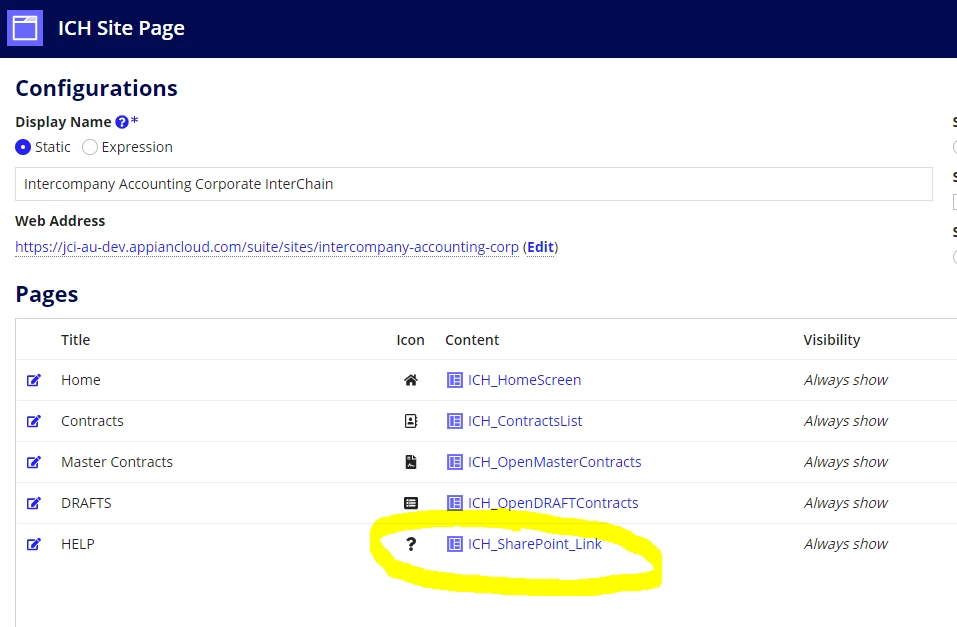Click Edit next to the web address
Viewport: 957px width, 627px height.
(x=540, y=247)
